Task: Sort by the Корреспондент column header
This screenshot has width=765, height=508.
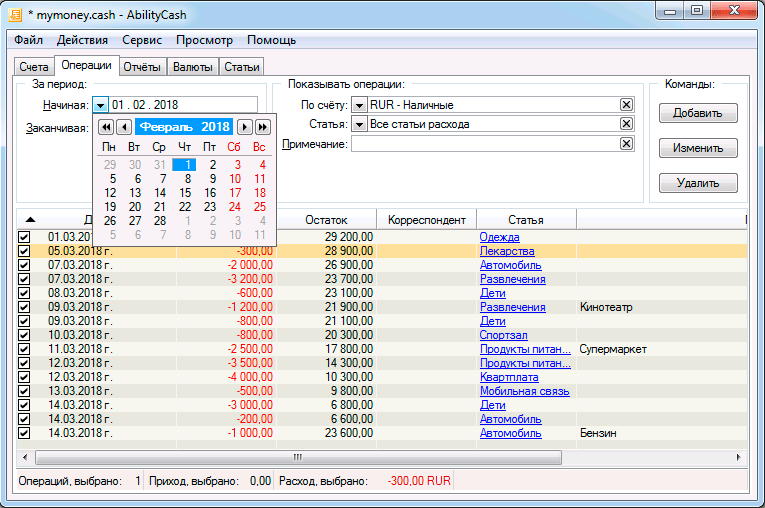Action: (x=426, y=220)
